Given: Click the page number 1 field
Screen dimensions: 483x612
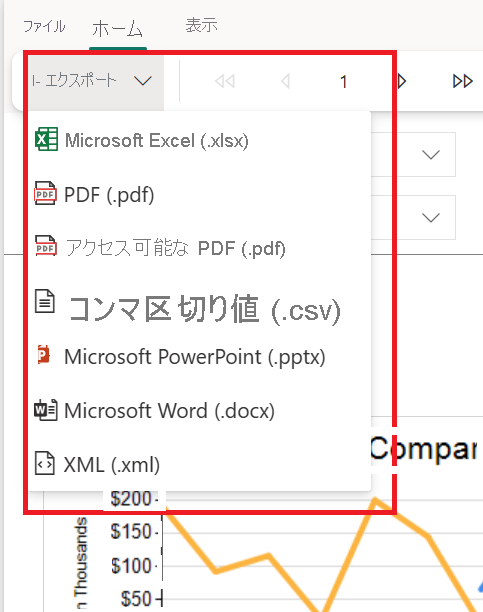Looking at the screenshot, I should (343, 82).
